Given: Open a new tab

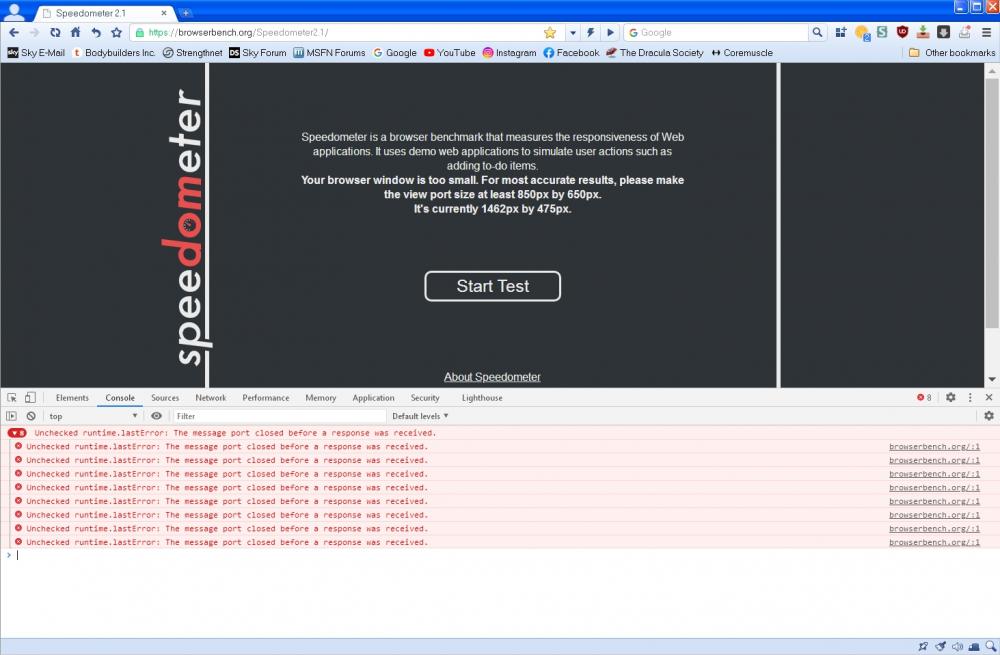Looking at the screenshot, I should pyautogui.click(x=185, y=13).
